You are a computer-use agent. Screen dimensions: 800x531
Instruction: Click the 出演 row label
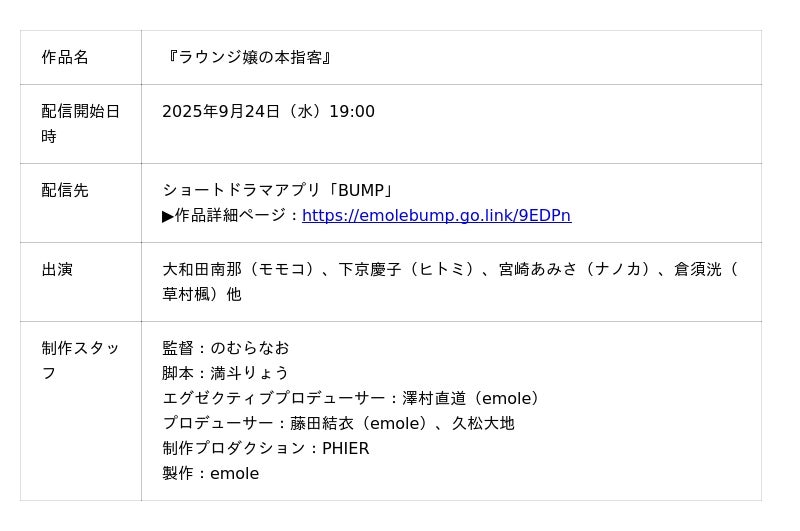(57, 270)
